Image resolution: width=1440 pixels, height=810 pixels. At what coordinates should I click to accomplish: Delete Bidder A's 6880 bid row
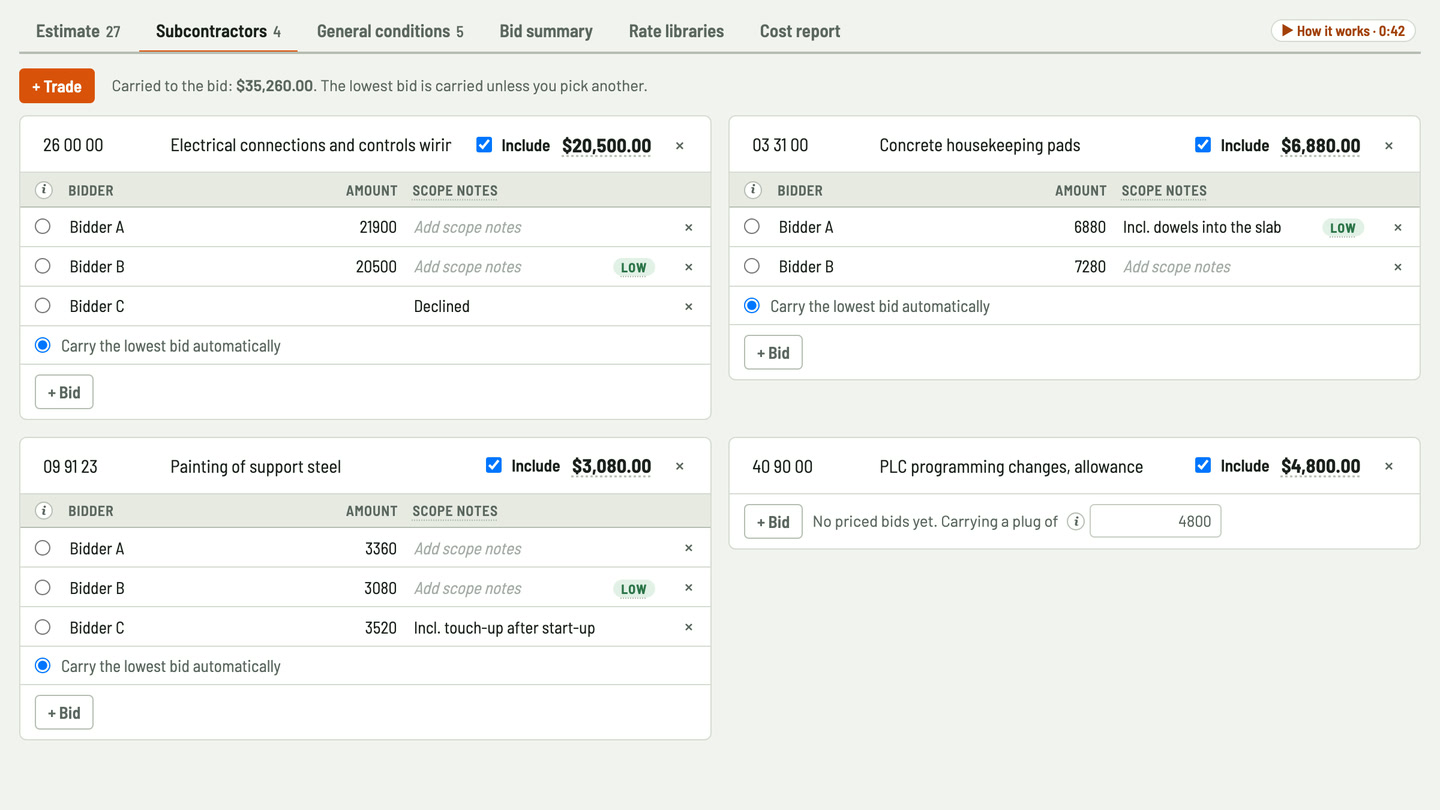[1398, 228]
